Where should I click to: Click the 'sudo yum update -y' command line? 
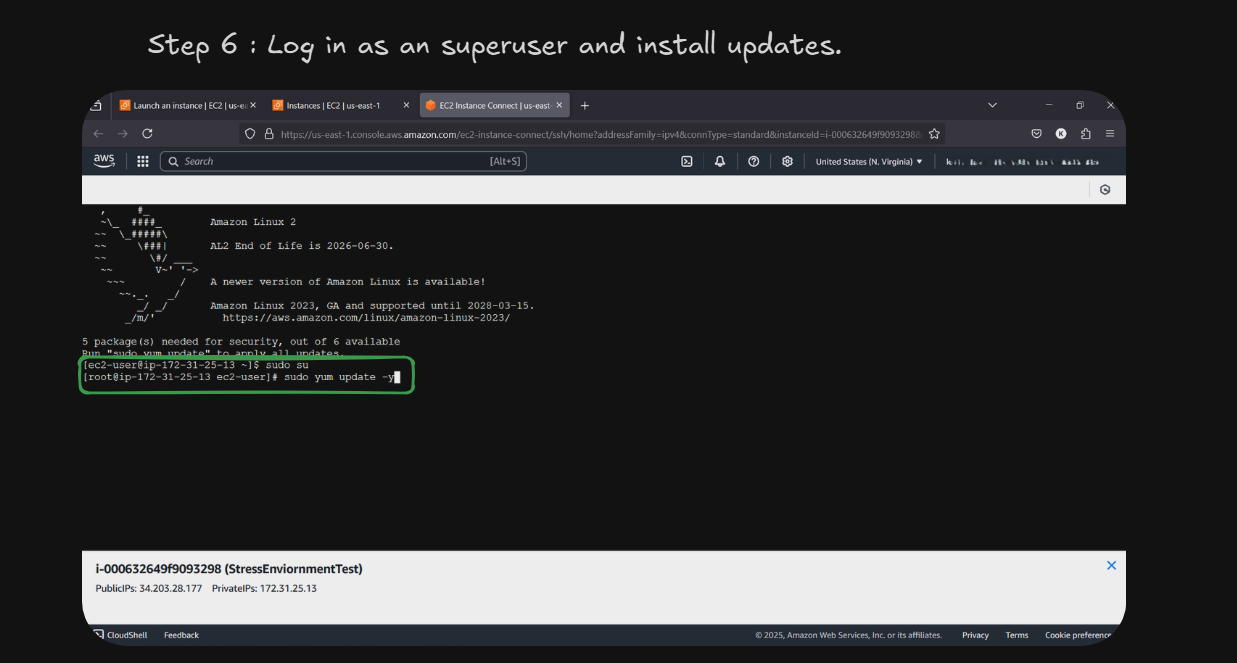tap(240, 377)
